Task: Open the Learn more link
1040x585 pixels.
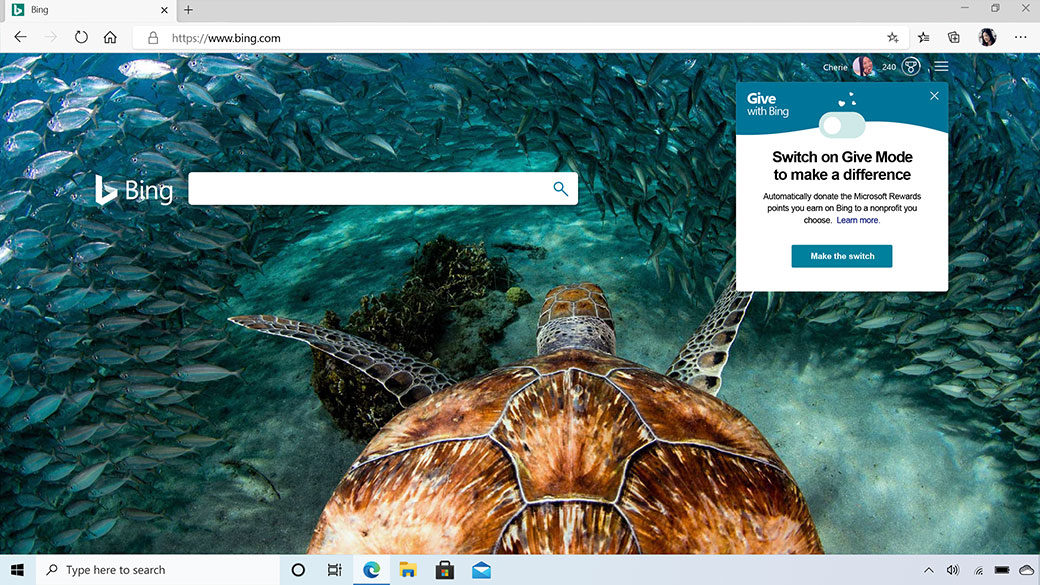Action: (858, 220)
